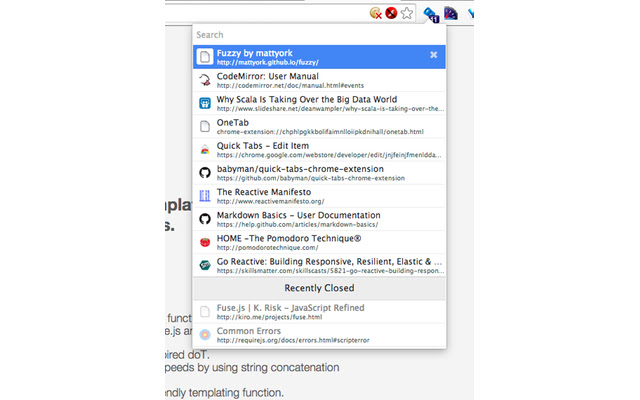Click the skillsmatter.com skillscasts URL text

tap(330, 271)
